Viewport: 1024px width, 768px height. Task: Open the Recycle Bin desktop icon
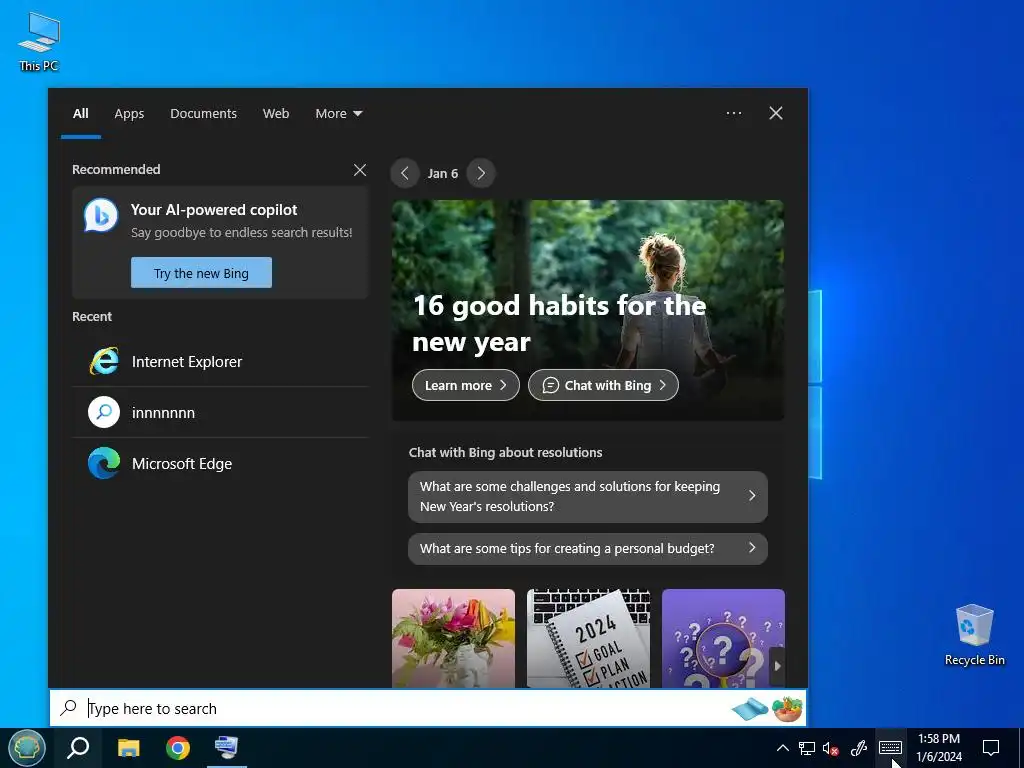(974, 635)
